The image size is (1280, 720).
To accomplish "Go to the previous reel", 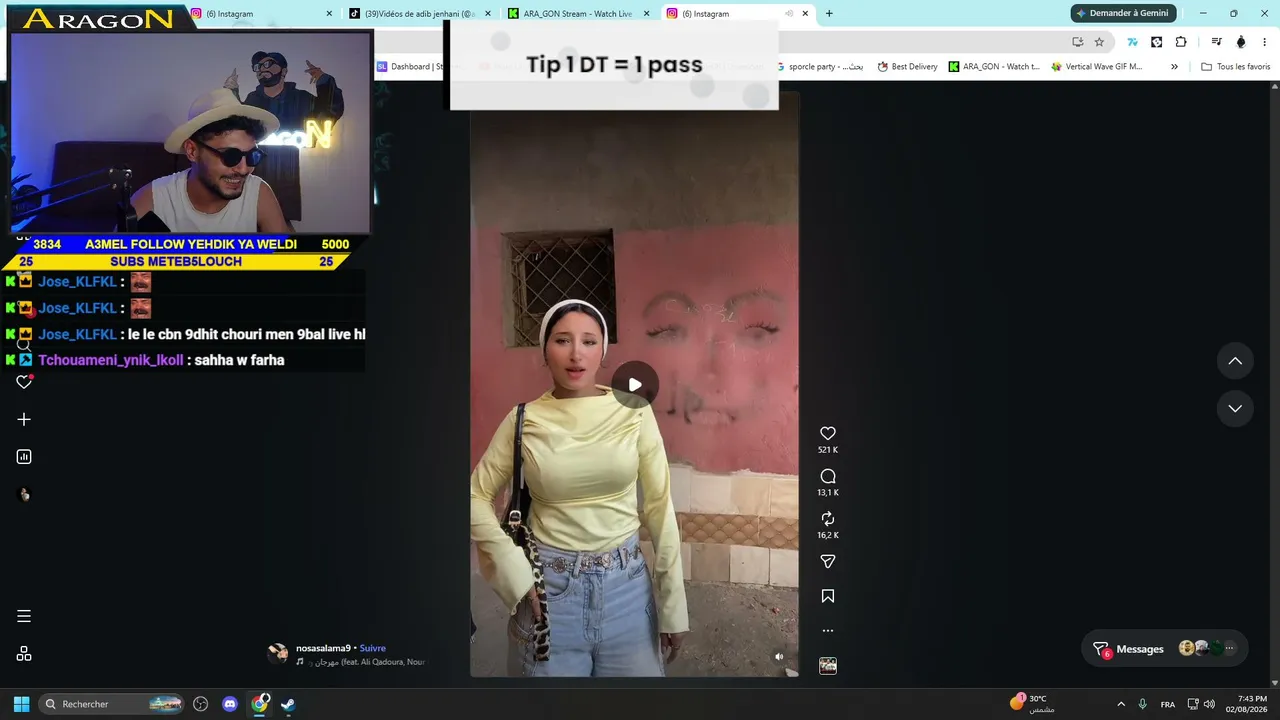I will 1235,361.
